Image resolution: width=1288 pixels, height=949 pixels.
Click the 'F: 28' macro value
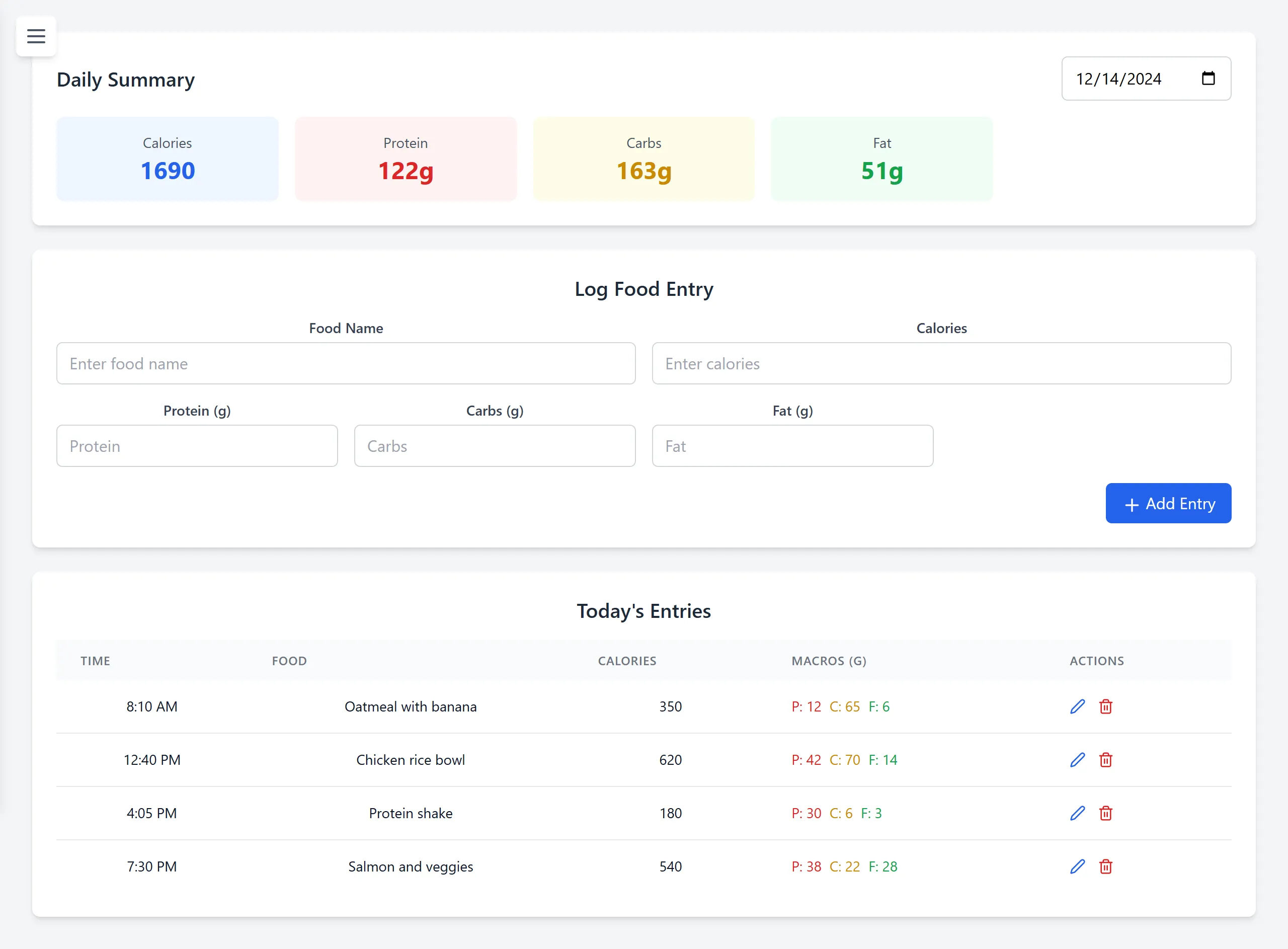click(882, 866)
